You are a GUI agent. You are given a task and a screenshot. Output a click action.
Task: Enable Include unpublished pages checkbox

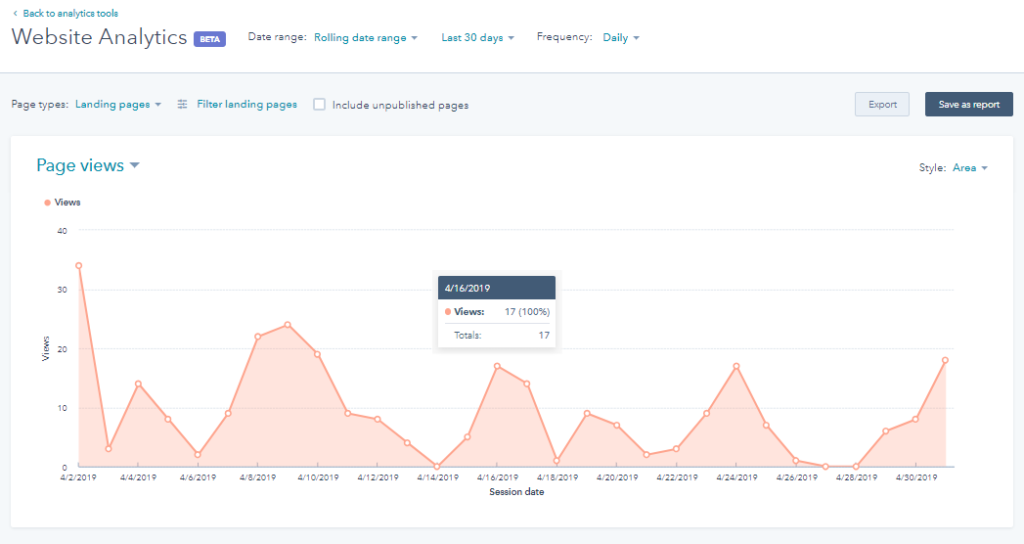(319, 104)
